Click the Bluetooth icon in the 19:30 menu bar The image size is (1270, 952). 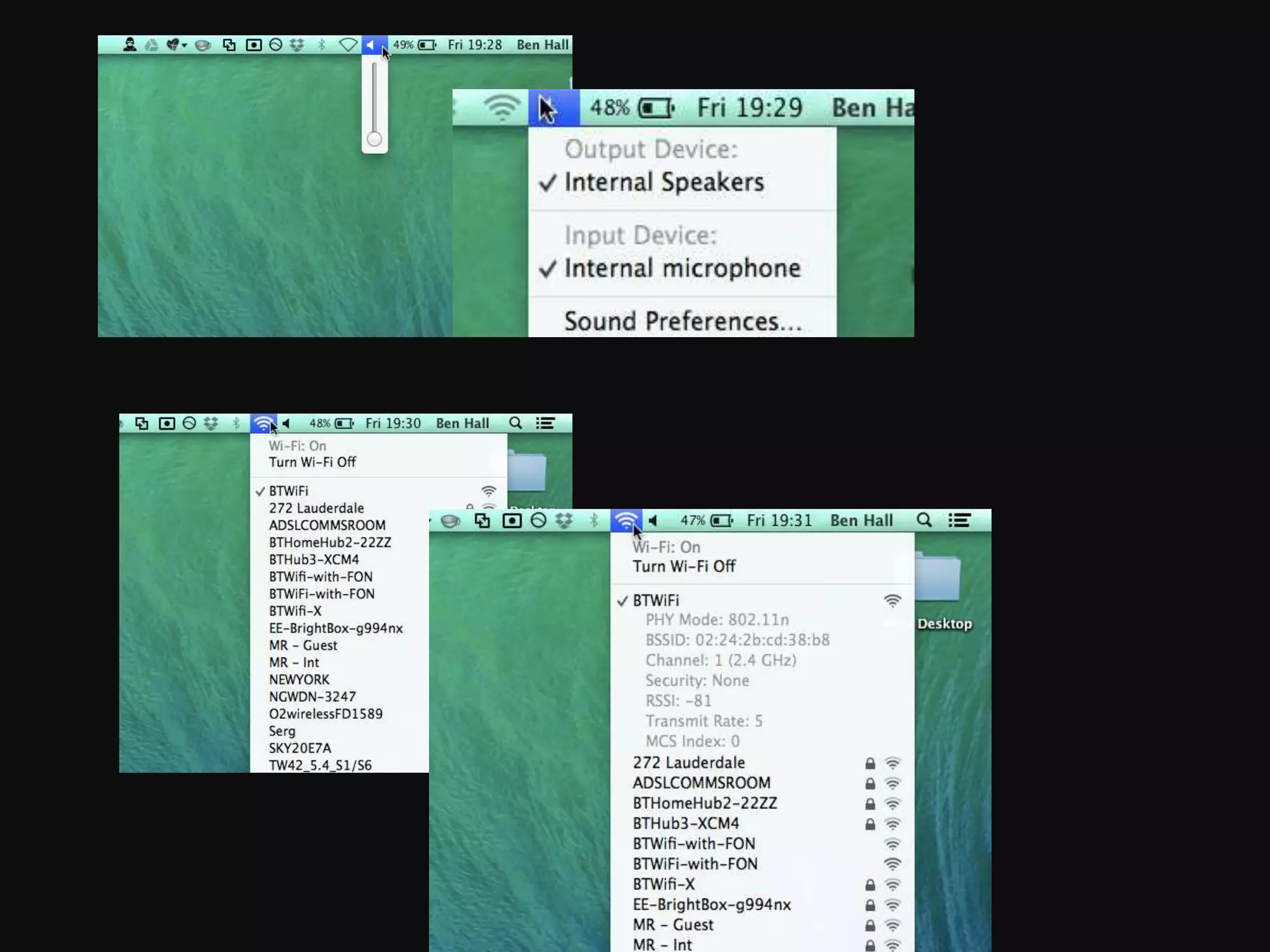tap(236, 423)
